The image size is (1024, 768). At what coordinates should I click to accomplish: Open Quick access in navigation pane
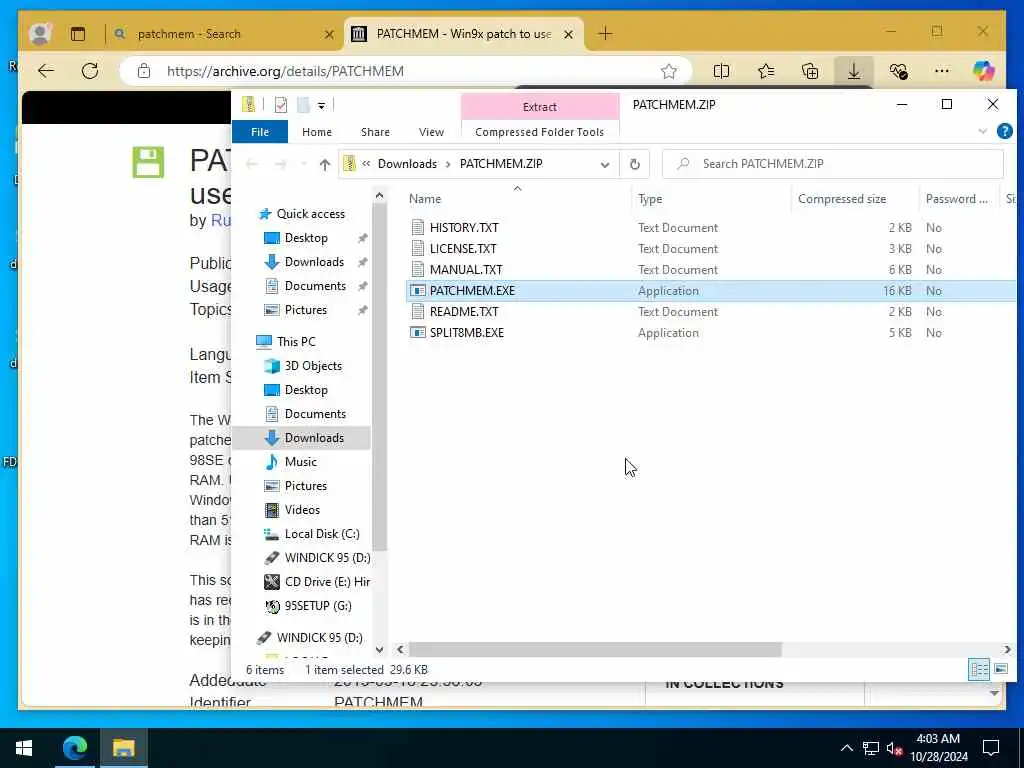point(310,214)
